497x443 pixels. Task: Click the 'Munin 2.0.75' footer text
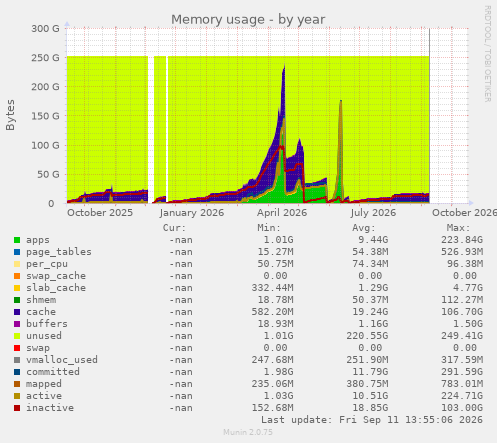point(248,432)
